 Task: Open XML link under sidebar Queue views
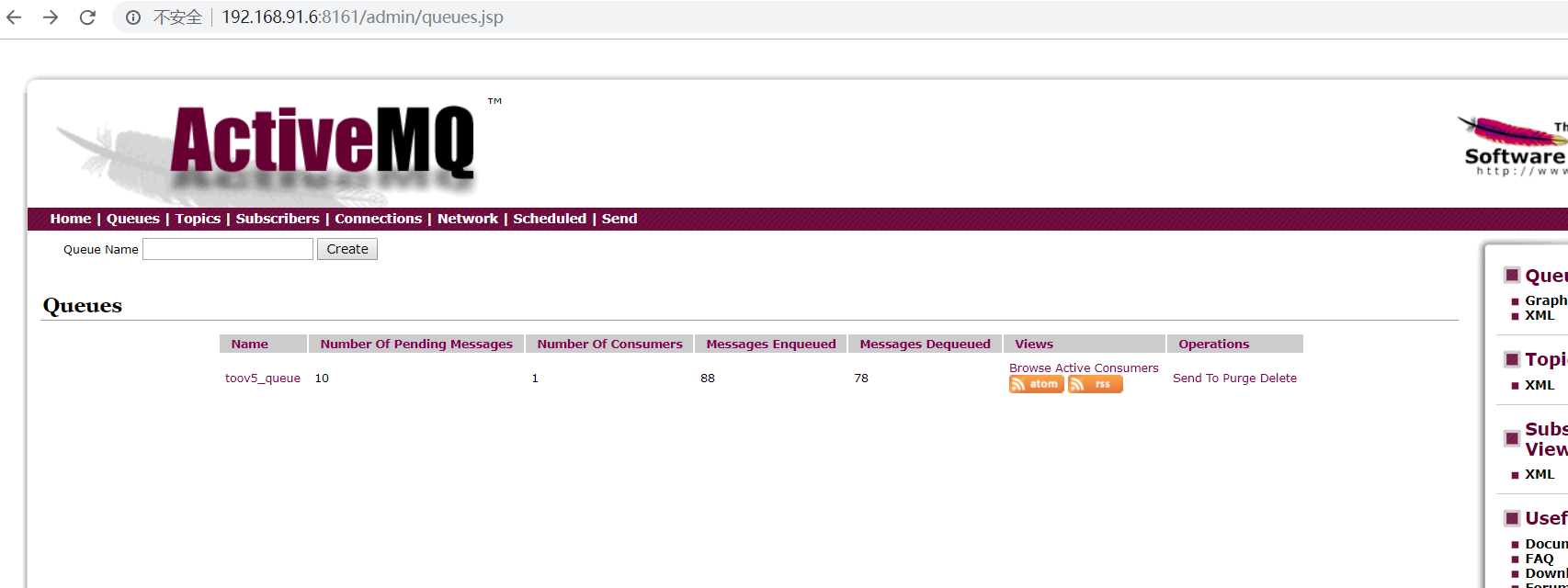(1540, 315)
